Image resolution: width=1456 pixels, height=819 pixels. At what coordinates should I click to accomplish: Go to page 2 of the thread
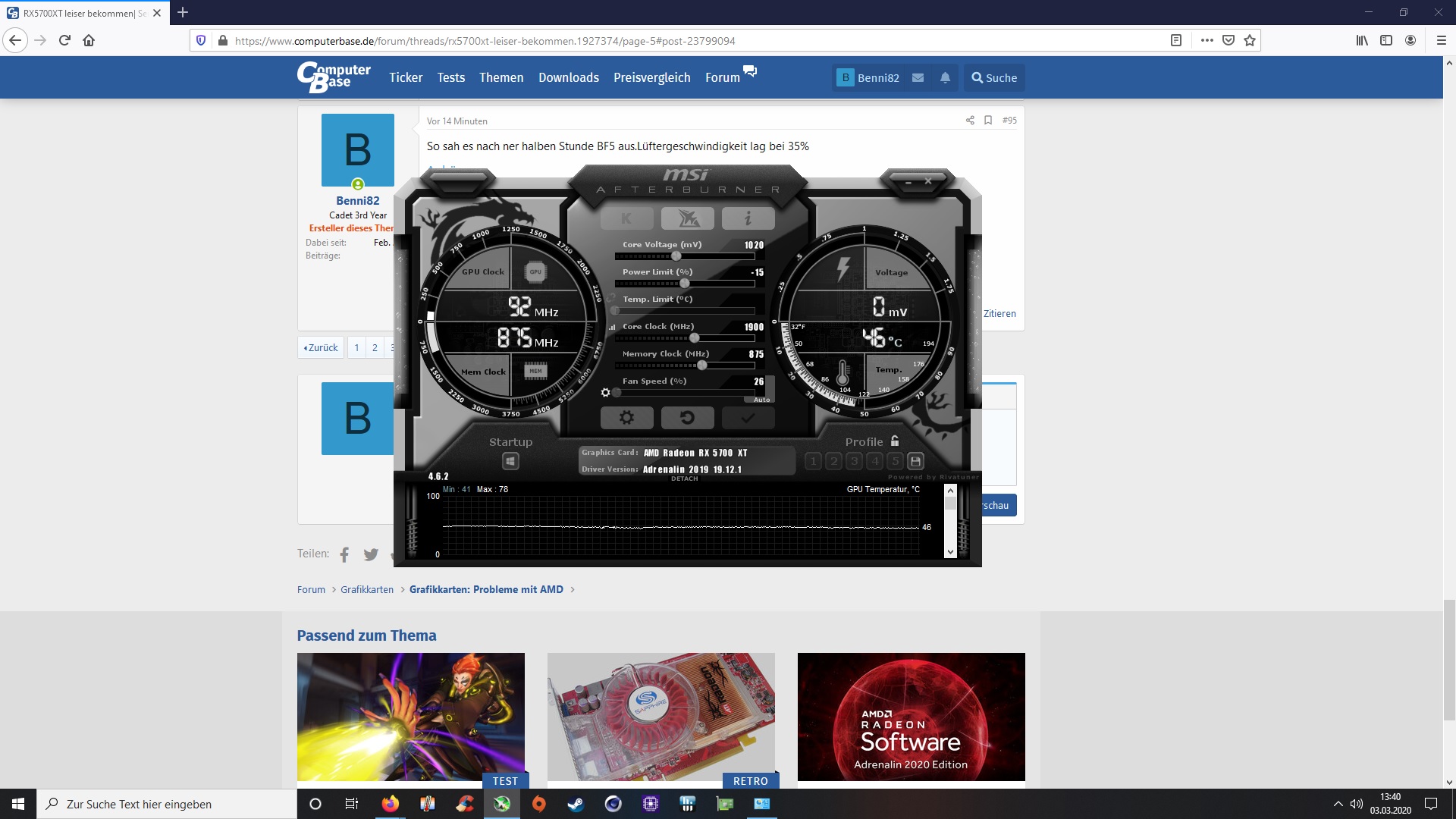(x=375, y=347)
